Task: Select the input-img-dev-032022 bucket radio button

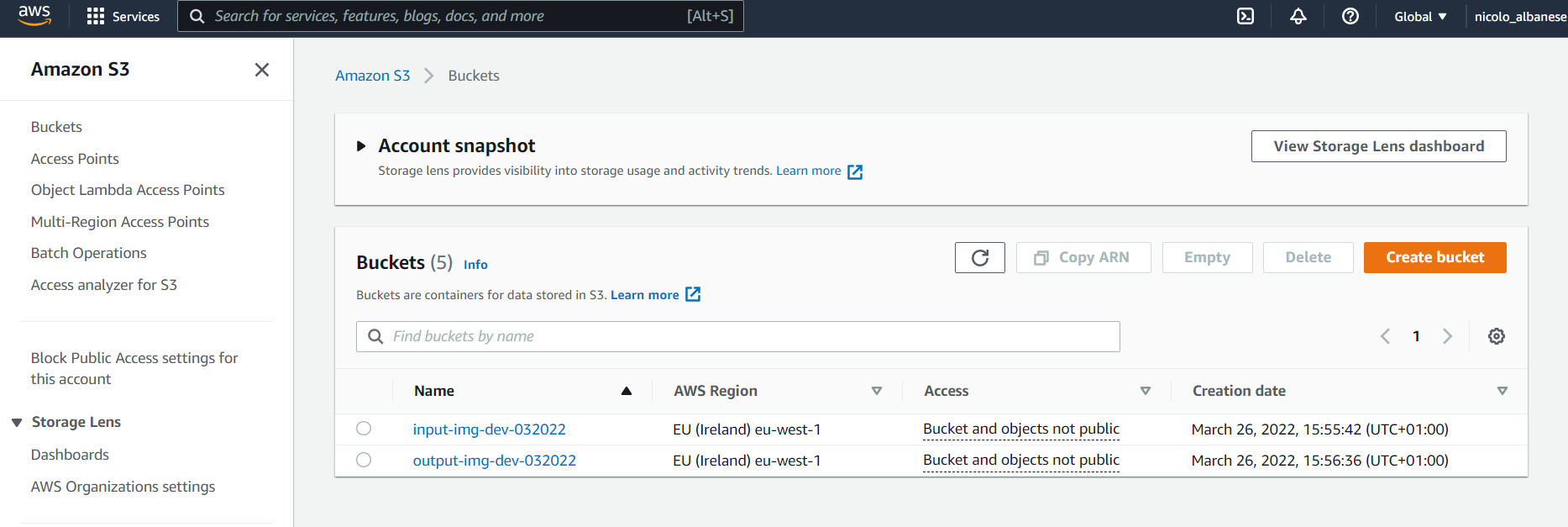Action: point(364,429)
